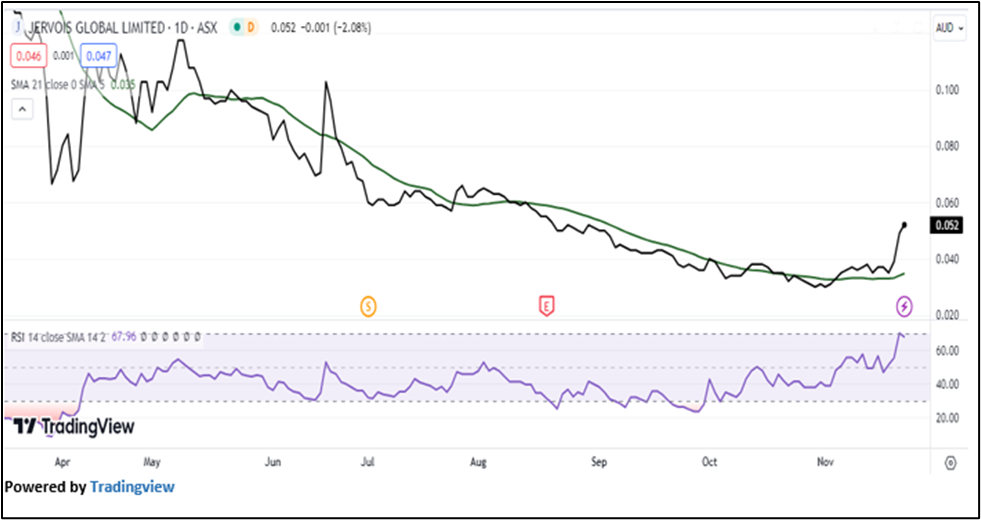Click the 0.060 price axis label
The height and width of the screenshot is (520, 981).
pos(945,203)
